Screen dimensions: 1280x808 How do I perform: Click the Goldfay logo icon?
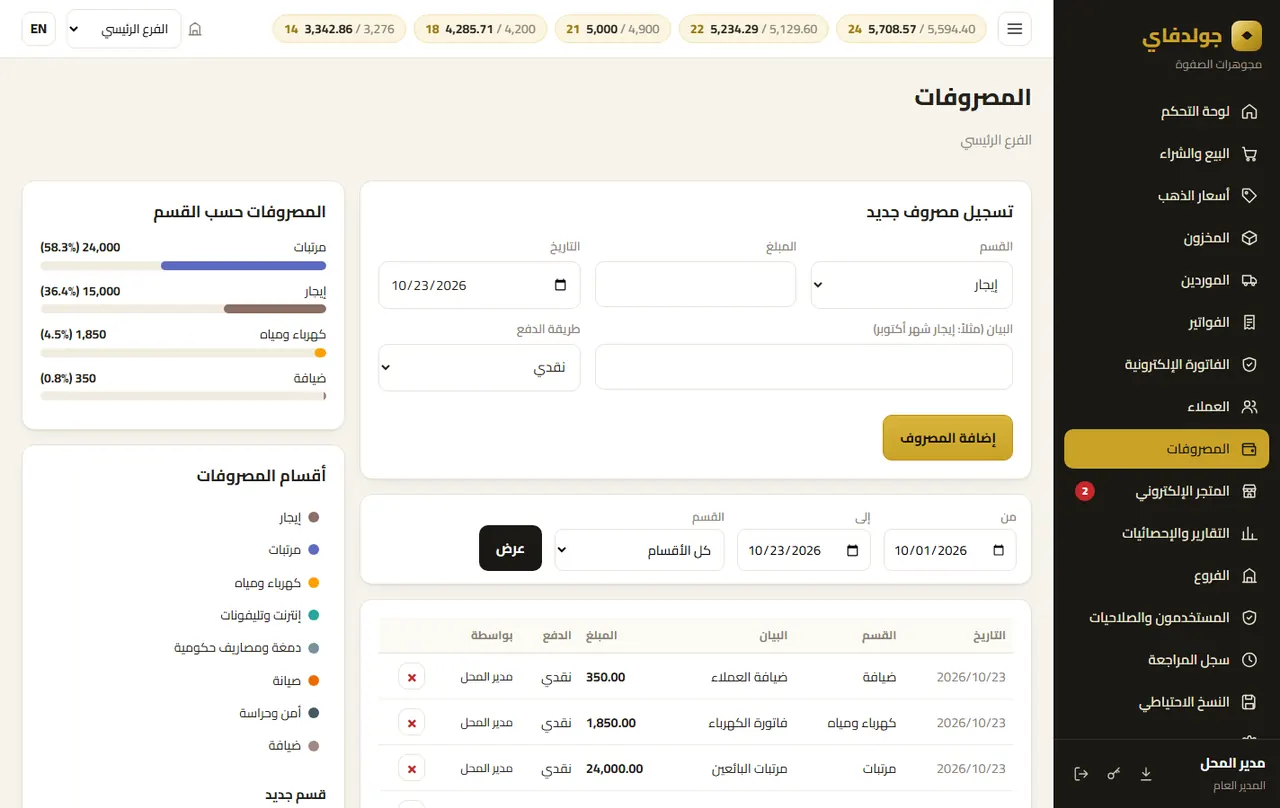1246,36
